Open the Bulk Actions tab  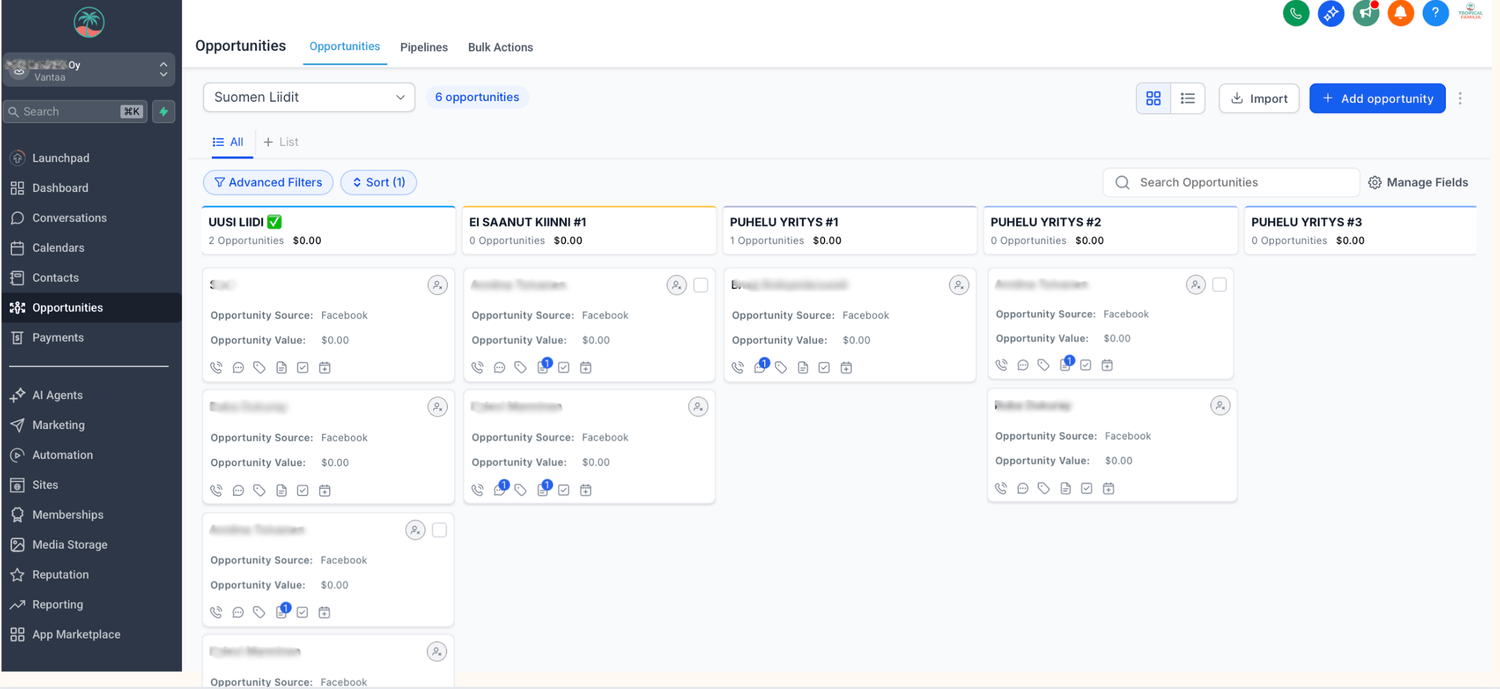point(500,47)
